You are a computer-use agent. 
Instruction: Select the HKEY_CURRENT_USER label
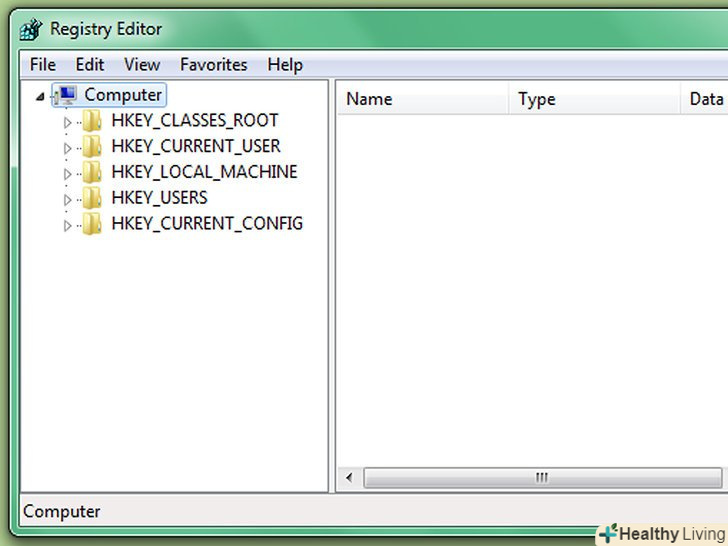196,147
